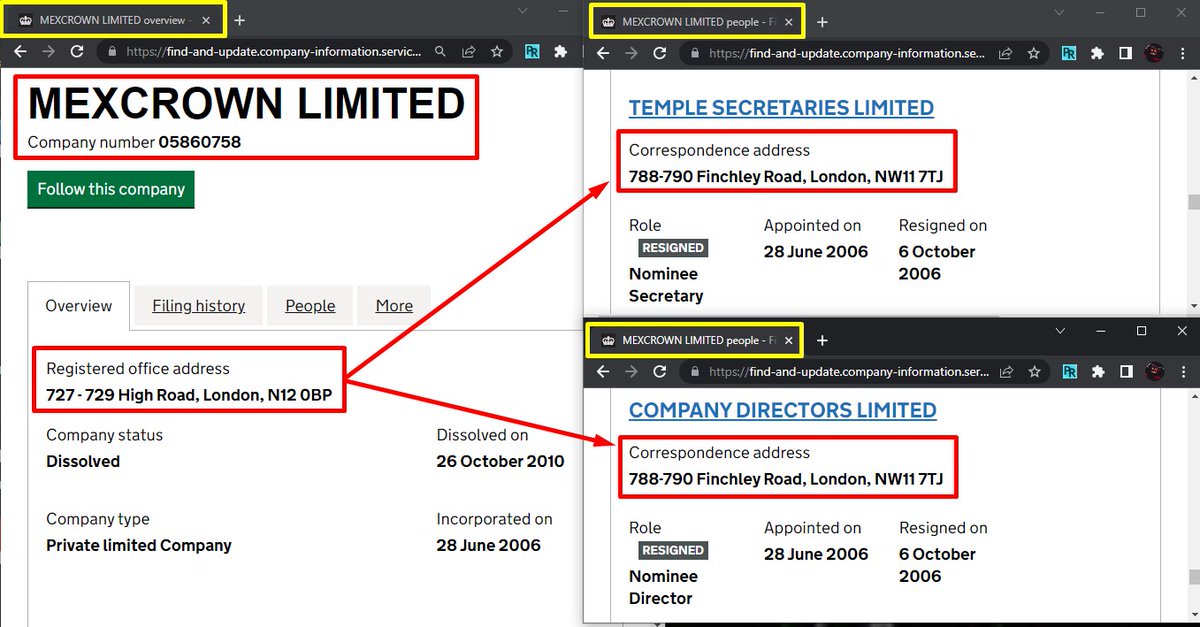
Task: Open Chrome menu in upper people window
Action: (x=1182, y=53)
